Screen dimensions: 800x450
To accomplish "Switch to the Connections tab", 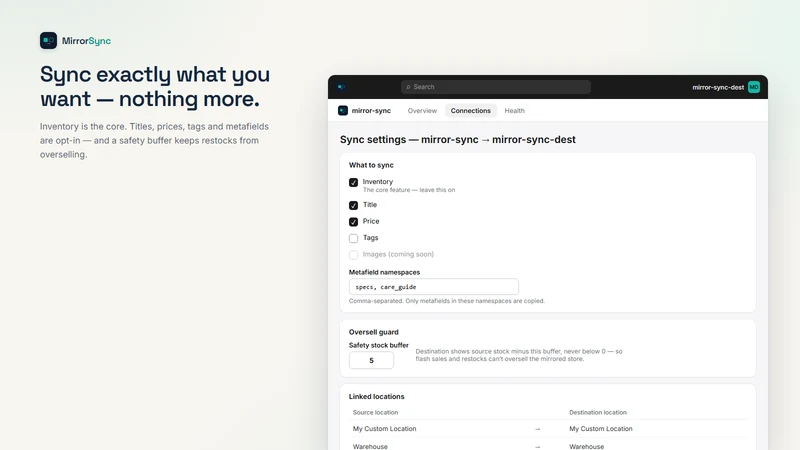I will [470, 110].
